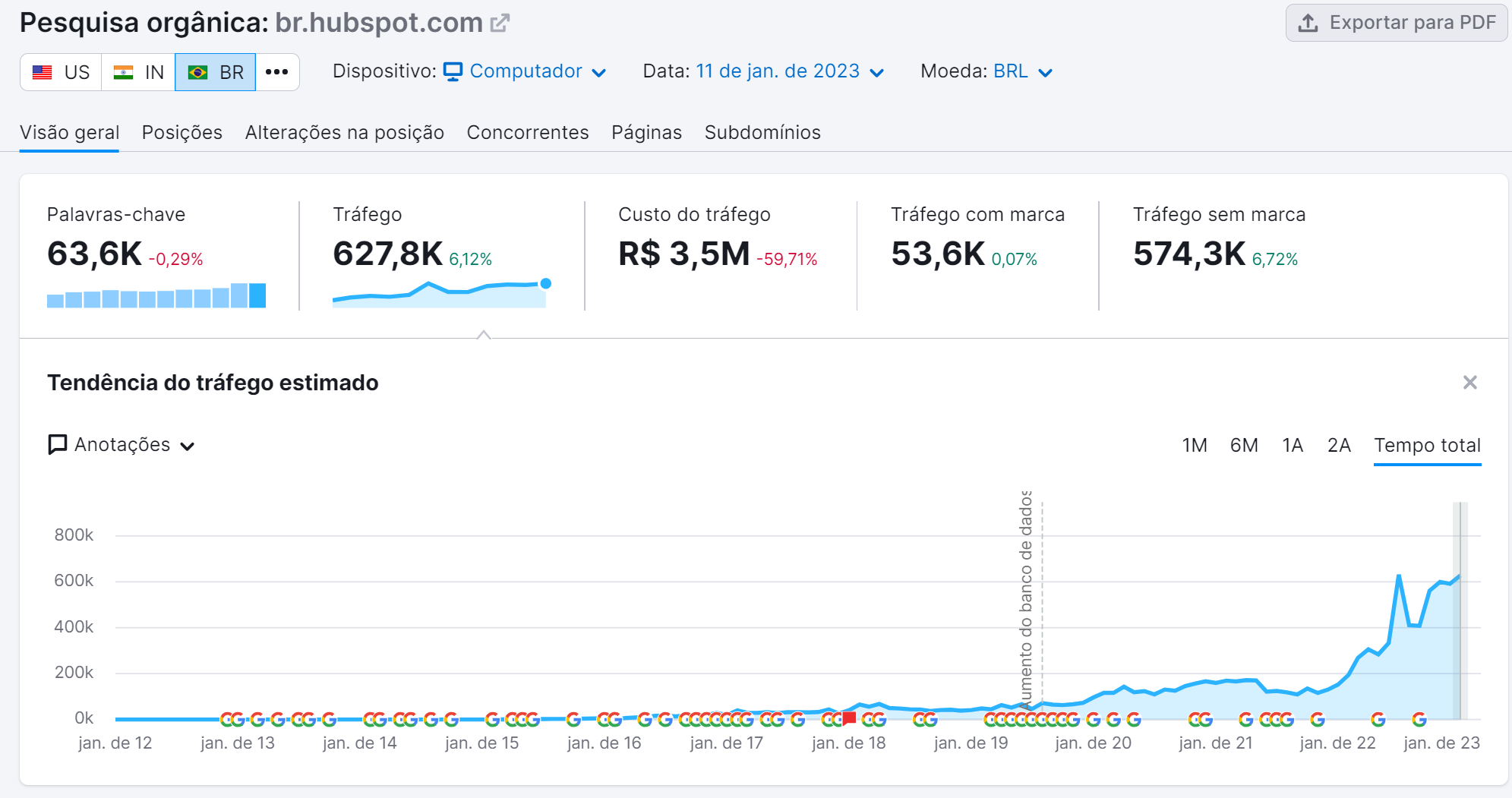Click the Anotações speech bubble icon

click(x=58, y=445)
